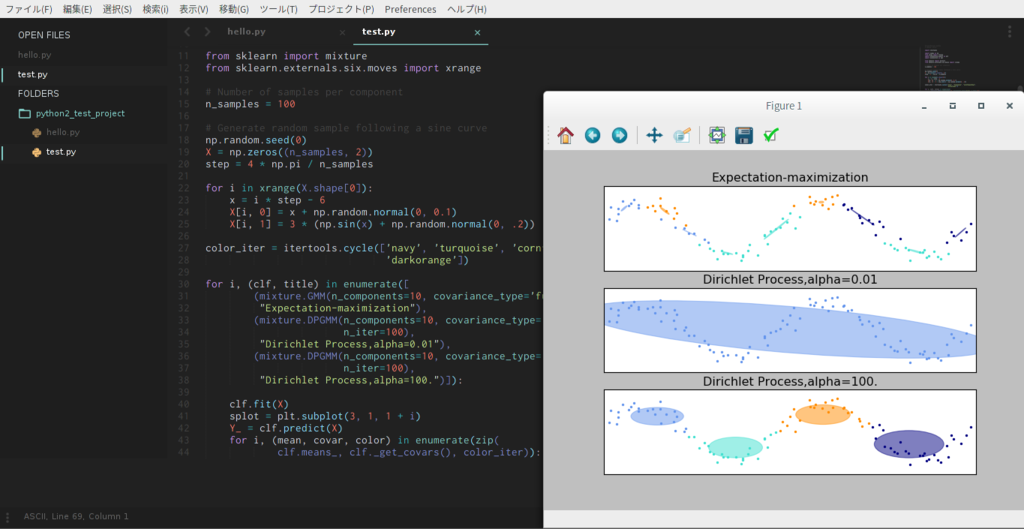Maximize the Figure 1 window

pos(981,106)
